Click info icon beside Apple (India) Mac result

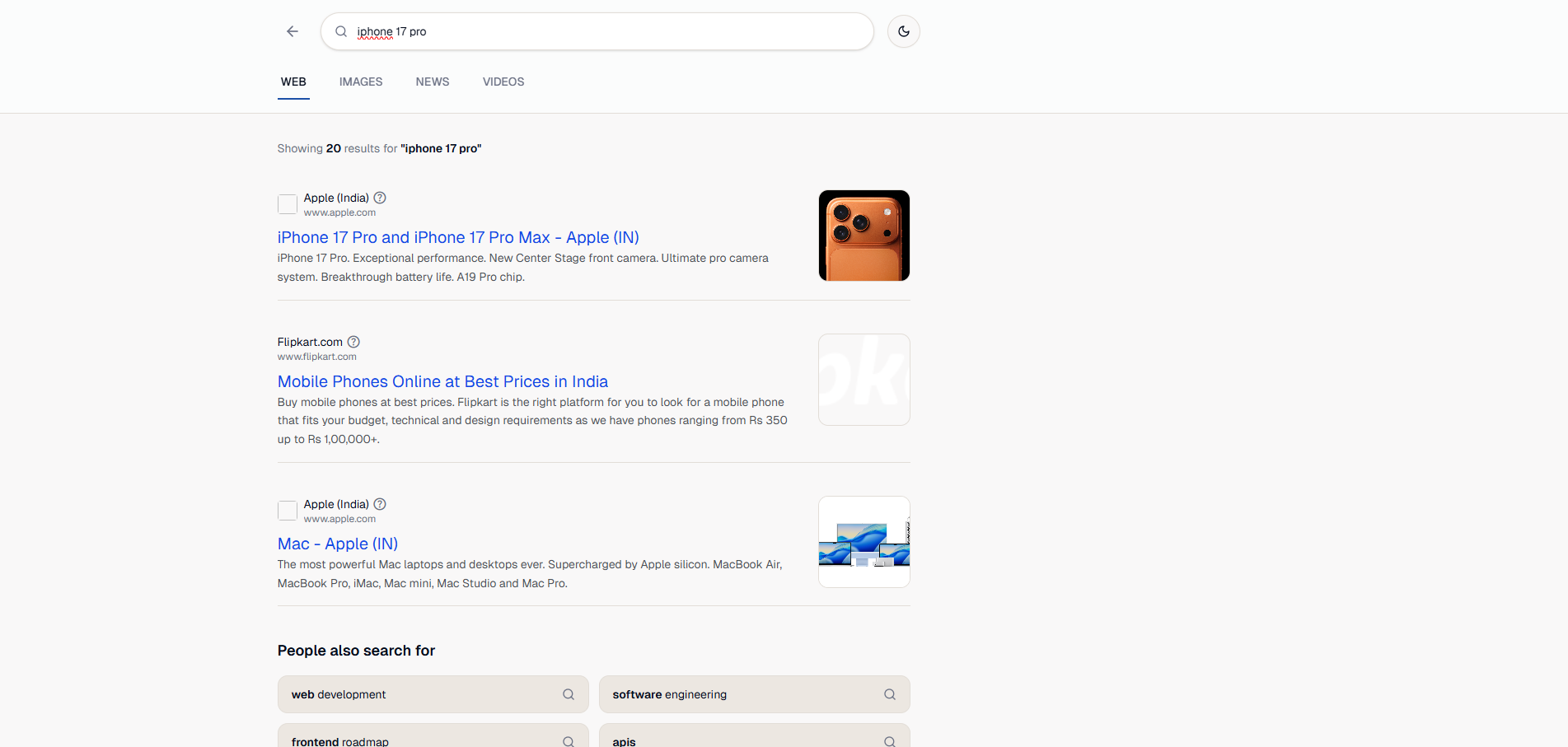[x=380, y=504]
